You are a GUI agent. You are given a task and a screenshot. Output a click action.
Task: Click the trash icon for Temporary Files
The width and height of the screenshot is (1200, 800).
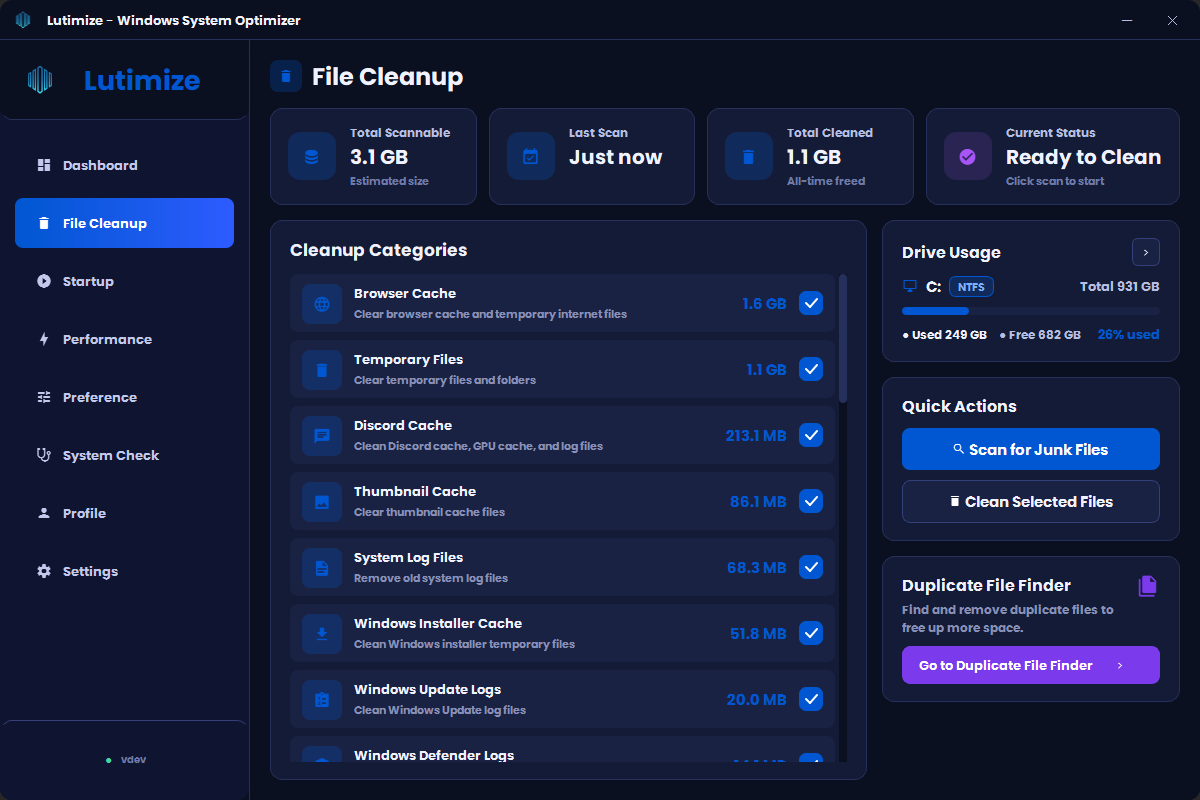pos(322,370)
